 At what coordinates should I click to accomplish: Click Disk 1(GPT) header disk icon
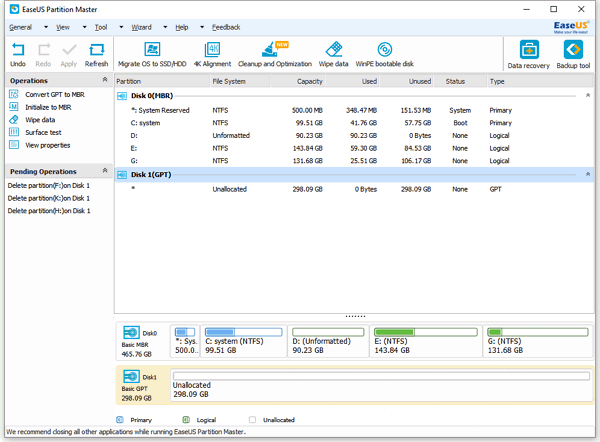tap(122, 175)
